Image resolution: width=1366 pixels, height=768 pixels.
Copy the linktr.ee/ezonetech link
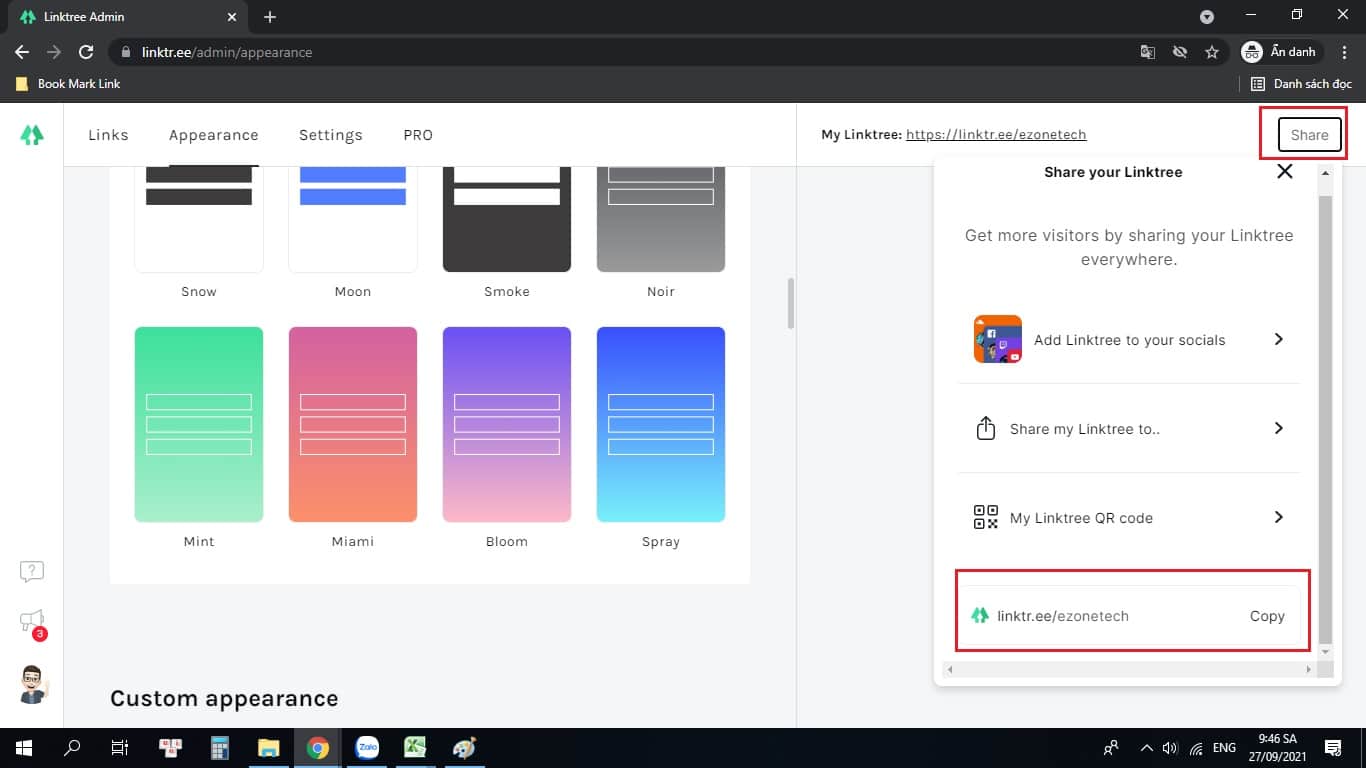coord(1267,616)
